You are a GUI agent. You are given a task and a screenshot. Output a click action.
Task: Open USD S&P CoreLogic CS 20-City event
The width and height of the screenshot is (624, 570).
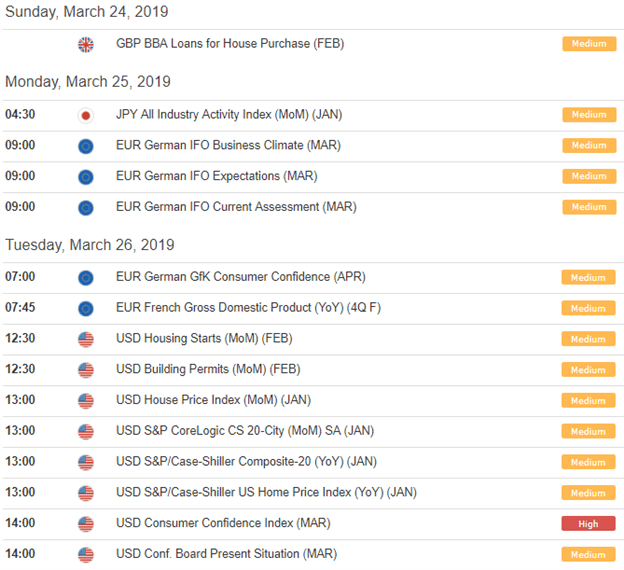pyautogui.click(x=245, y=431)
